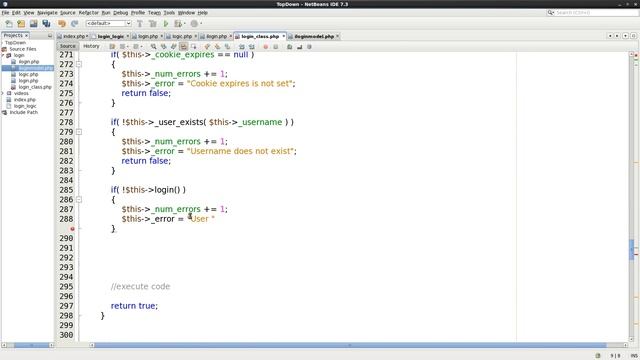Jump to last edit location icon

[x=112, y=47]
